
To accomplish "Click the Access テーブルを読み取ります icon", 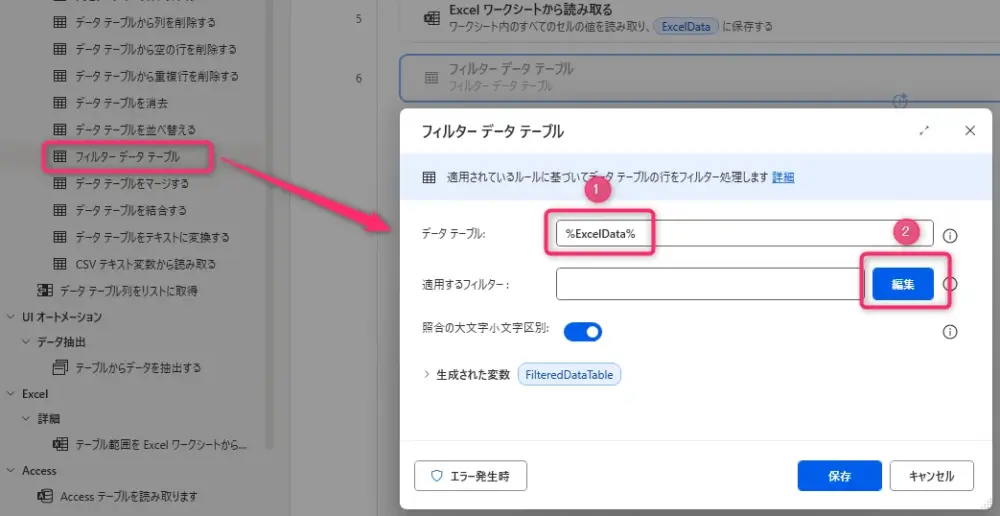I will (x=45, y=497).
